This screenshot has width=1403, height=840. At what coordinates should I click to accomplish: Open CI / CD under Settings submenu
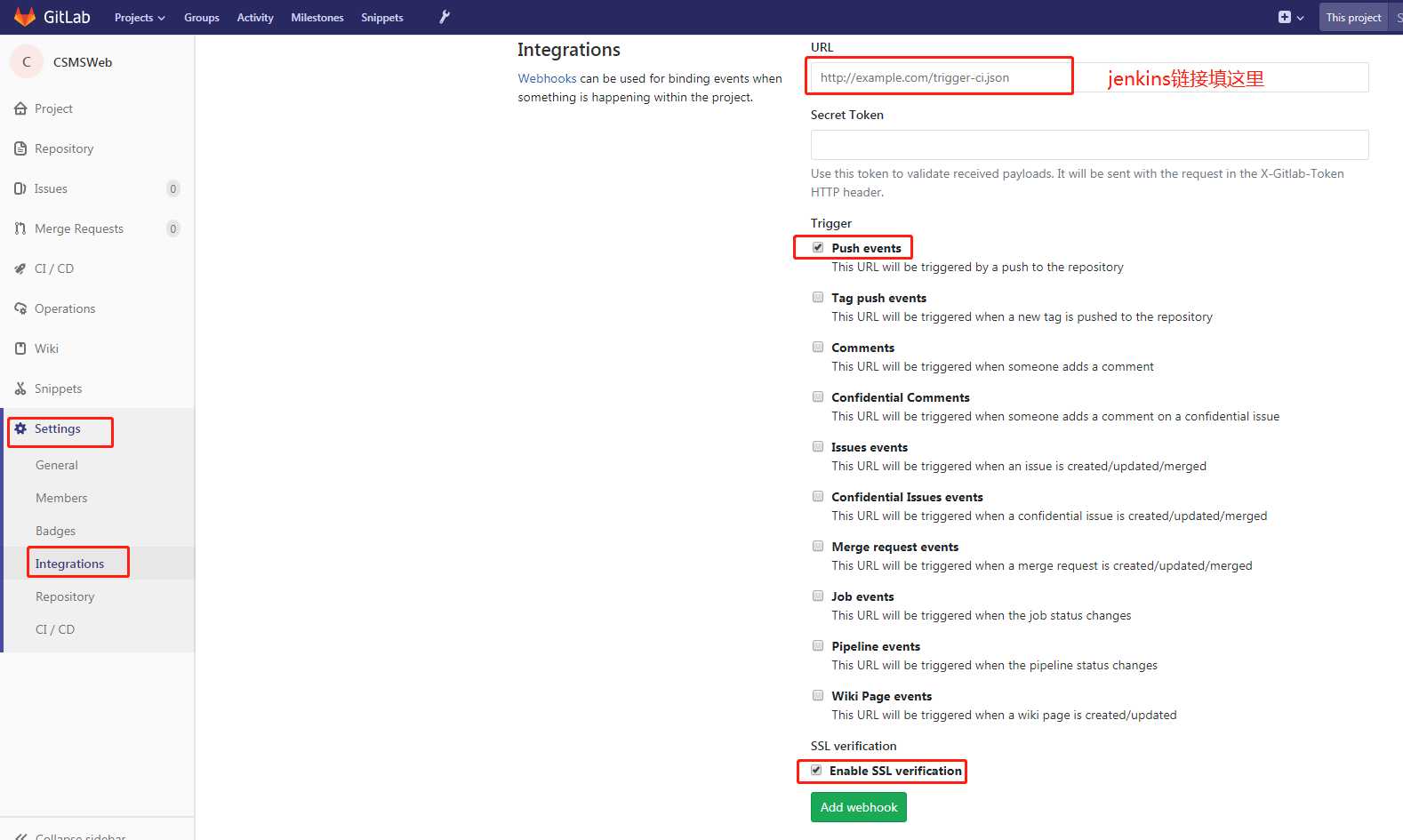[x=55, y=629]
